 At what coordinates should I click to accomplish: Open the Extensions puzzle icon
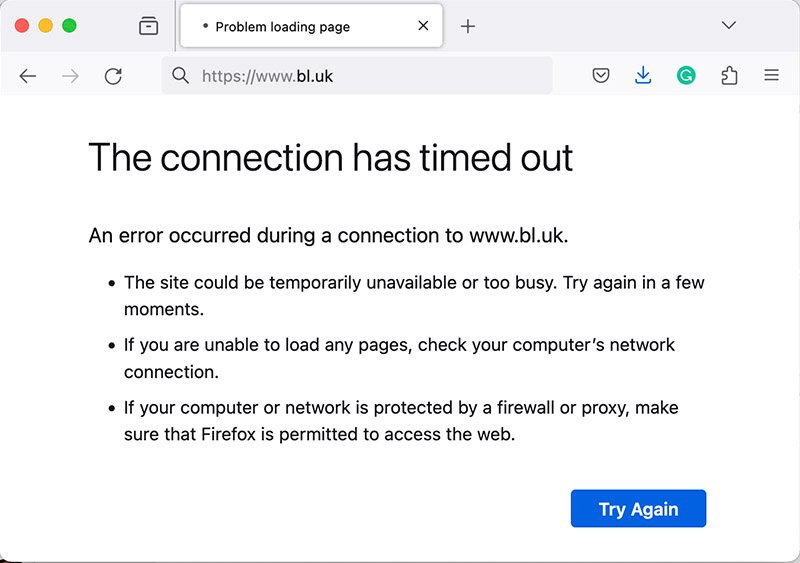(x=729, y=75)
